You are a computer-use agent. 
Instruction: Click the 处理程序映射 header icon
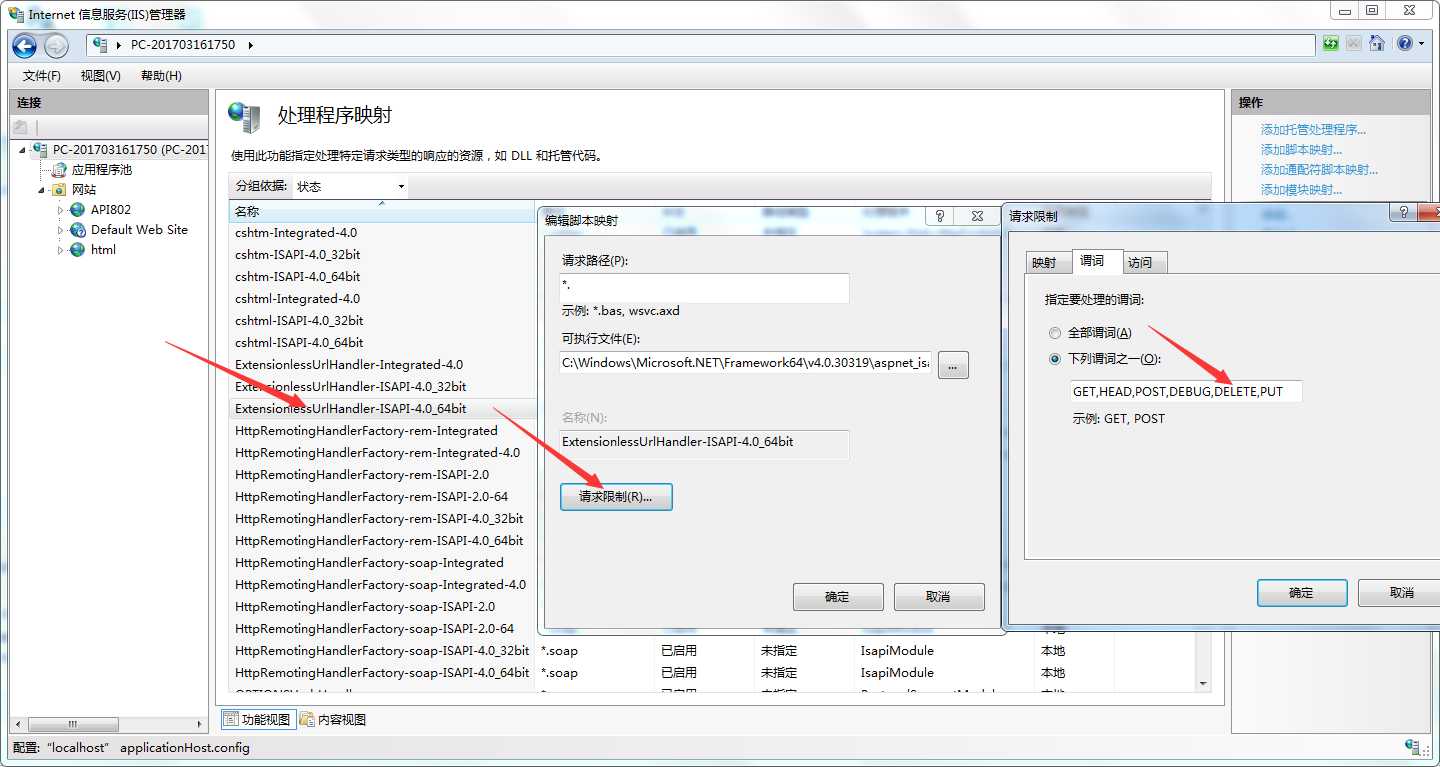tap(244, 117)
